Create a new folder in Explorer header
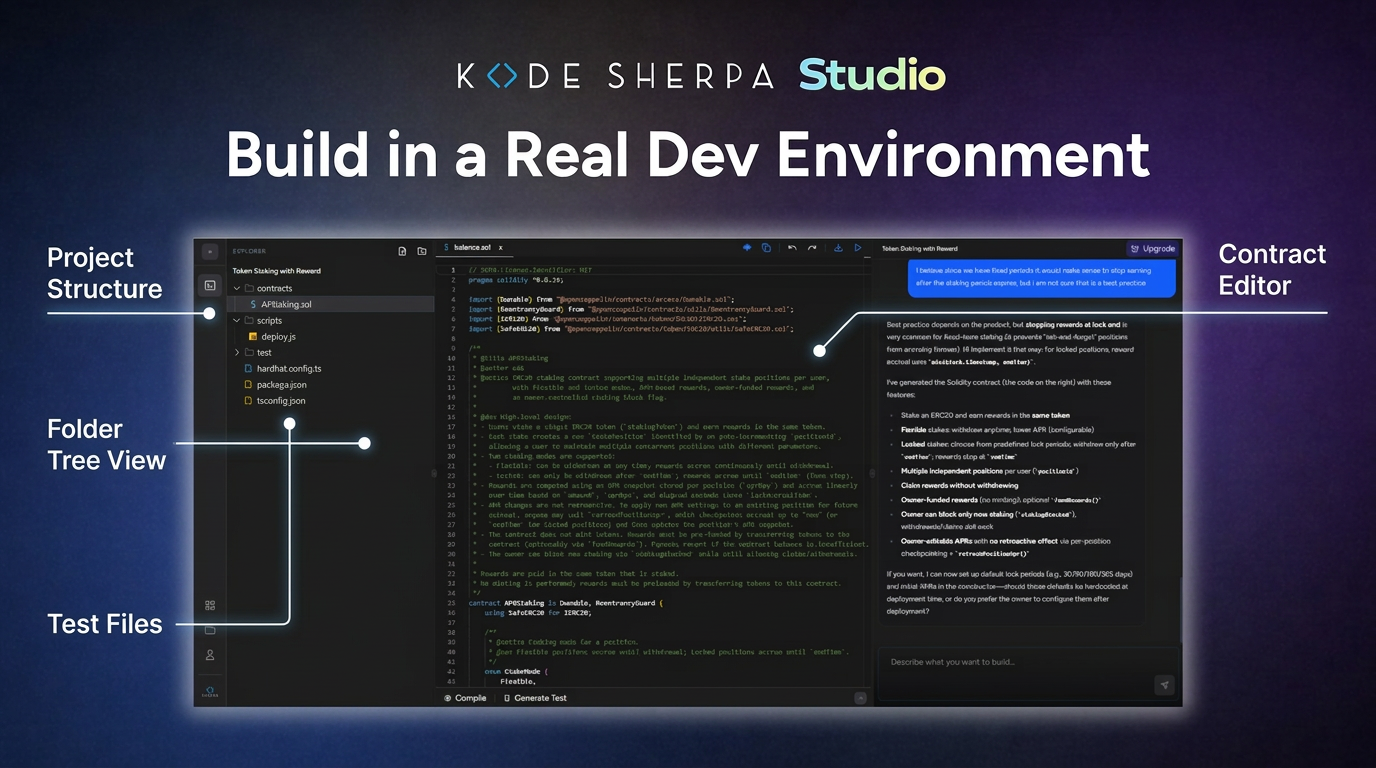1376x768 pixels. point(421,251)
